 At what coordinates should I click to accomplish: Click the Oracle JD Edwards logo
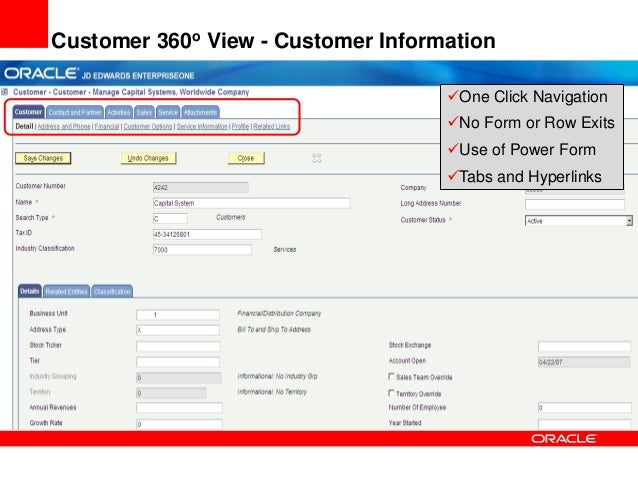tap(99, 74)
